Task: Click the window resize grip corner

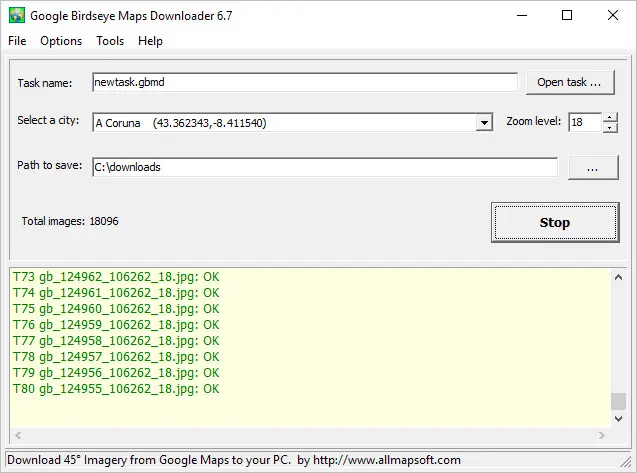Action: pos(626,462)
